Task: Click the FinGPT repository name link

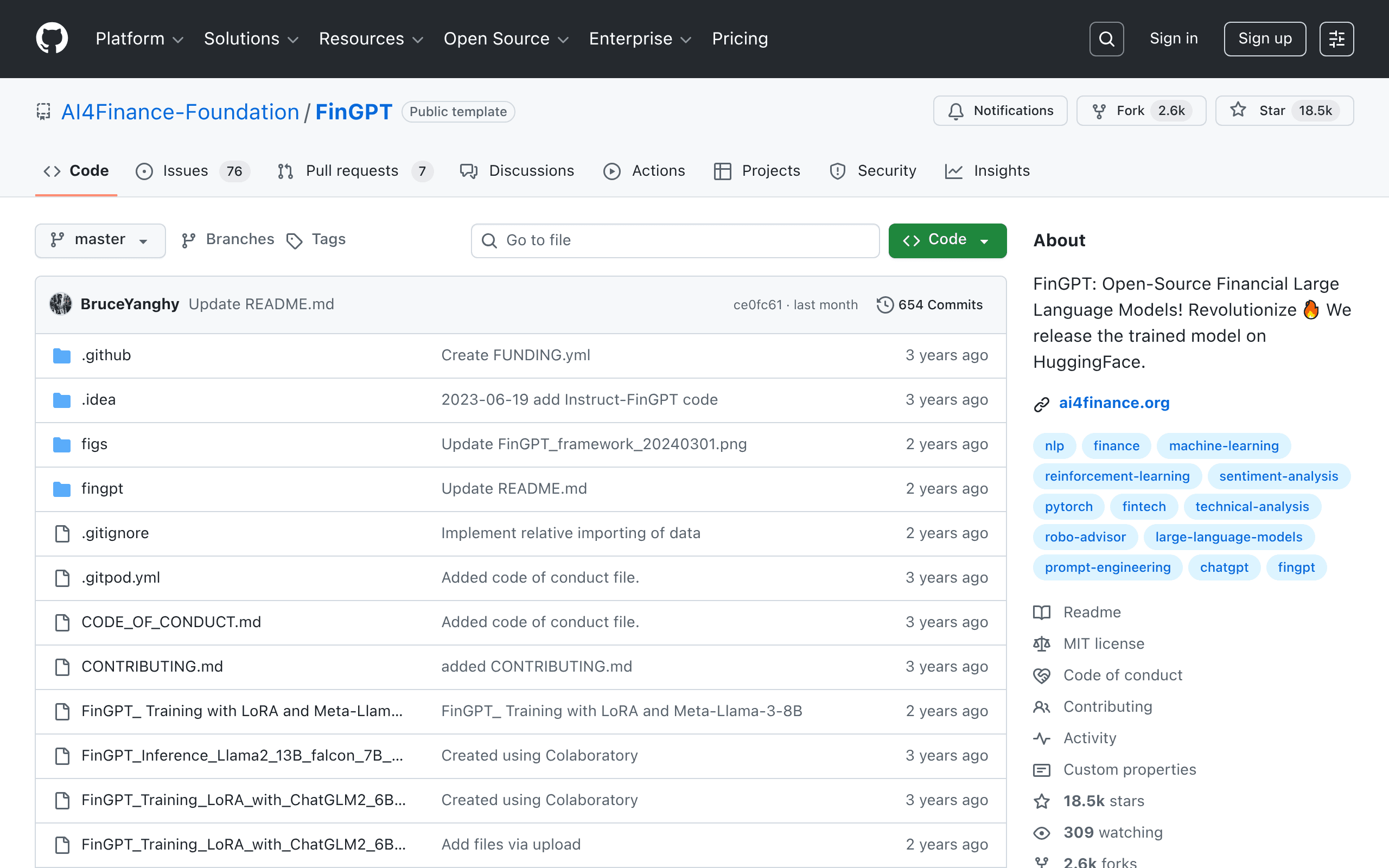Action: (354, 112)
